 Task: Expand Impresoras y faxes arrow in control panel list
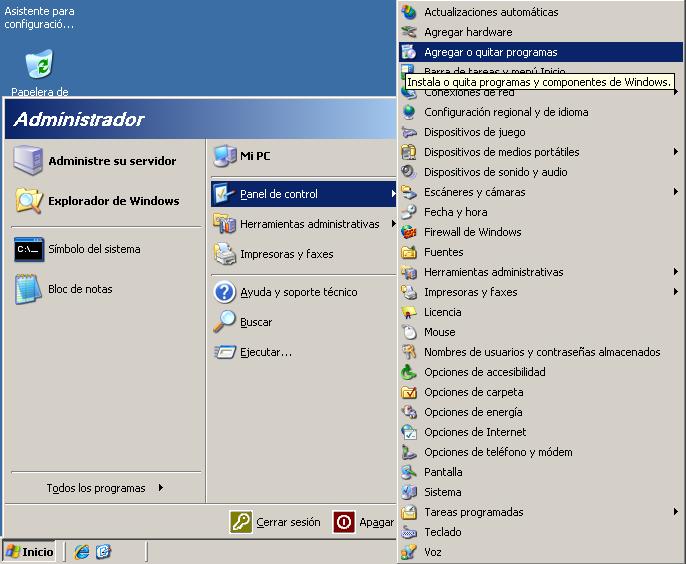(x=676, y=292)
